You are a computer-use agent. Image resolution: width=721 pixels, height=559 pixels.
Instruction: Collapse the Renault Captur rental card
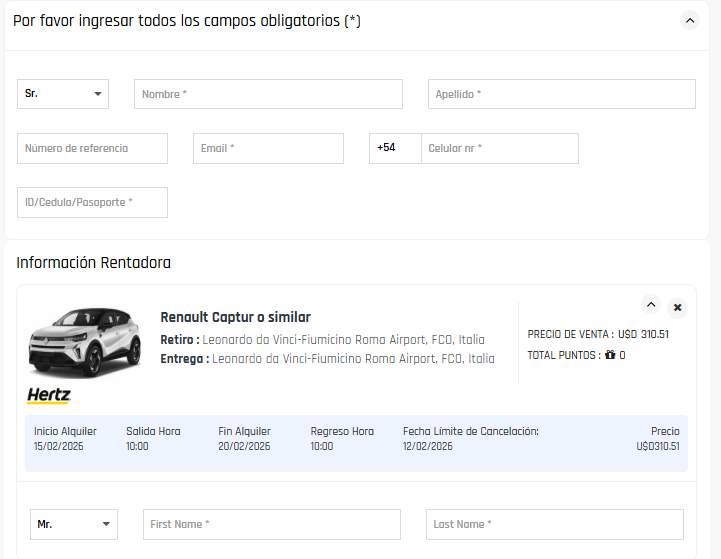pyautogui.click(x=651, y=305)
